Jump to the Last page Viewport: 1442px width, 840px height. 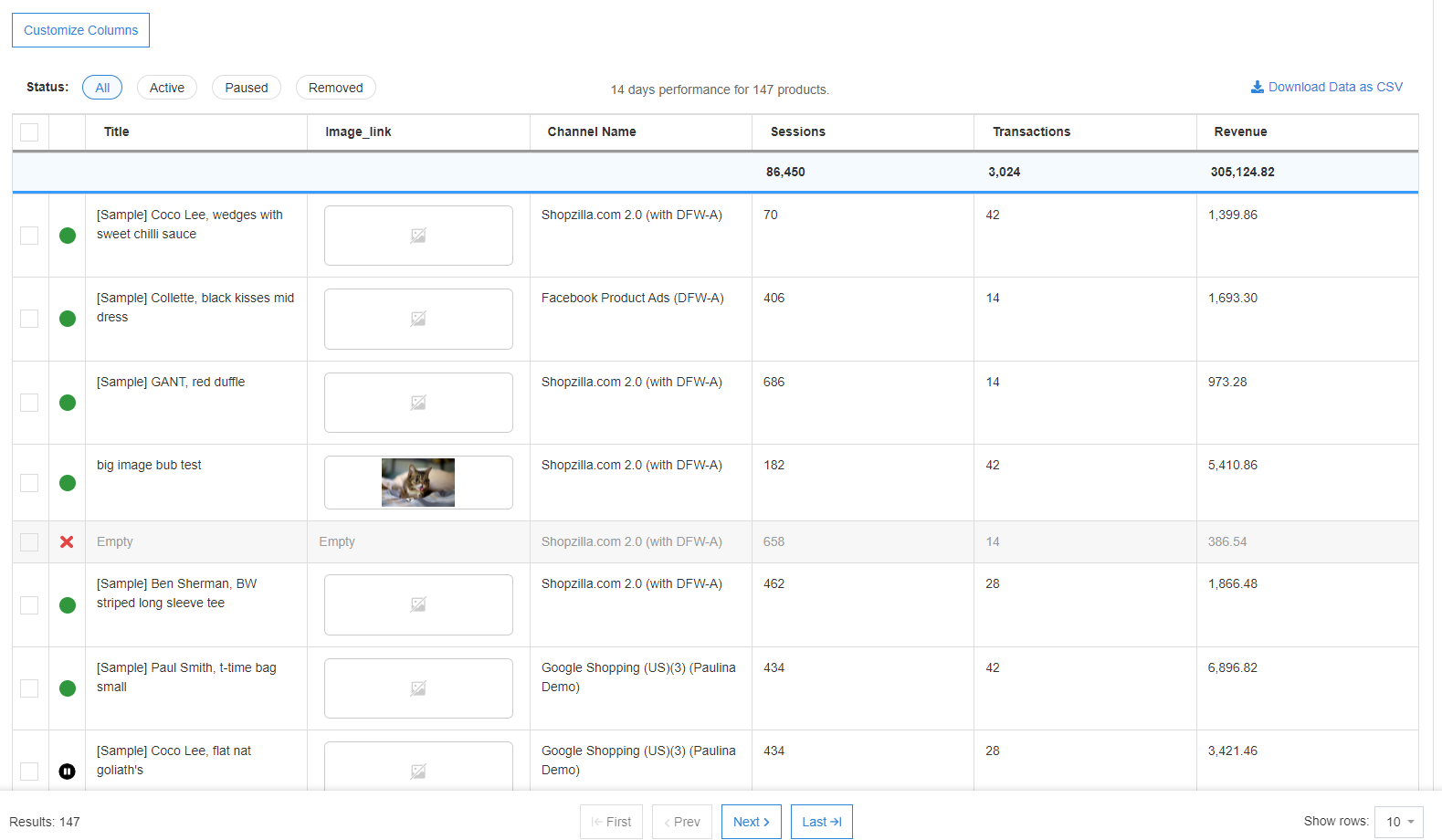(821, 822)
